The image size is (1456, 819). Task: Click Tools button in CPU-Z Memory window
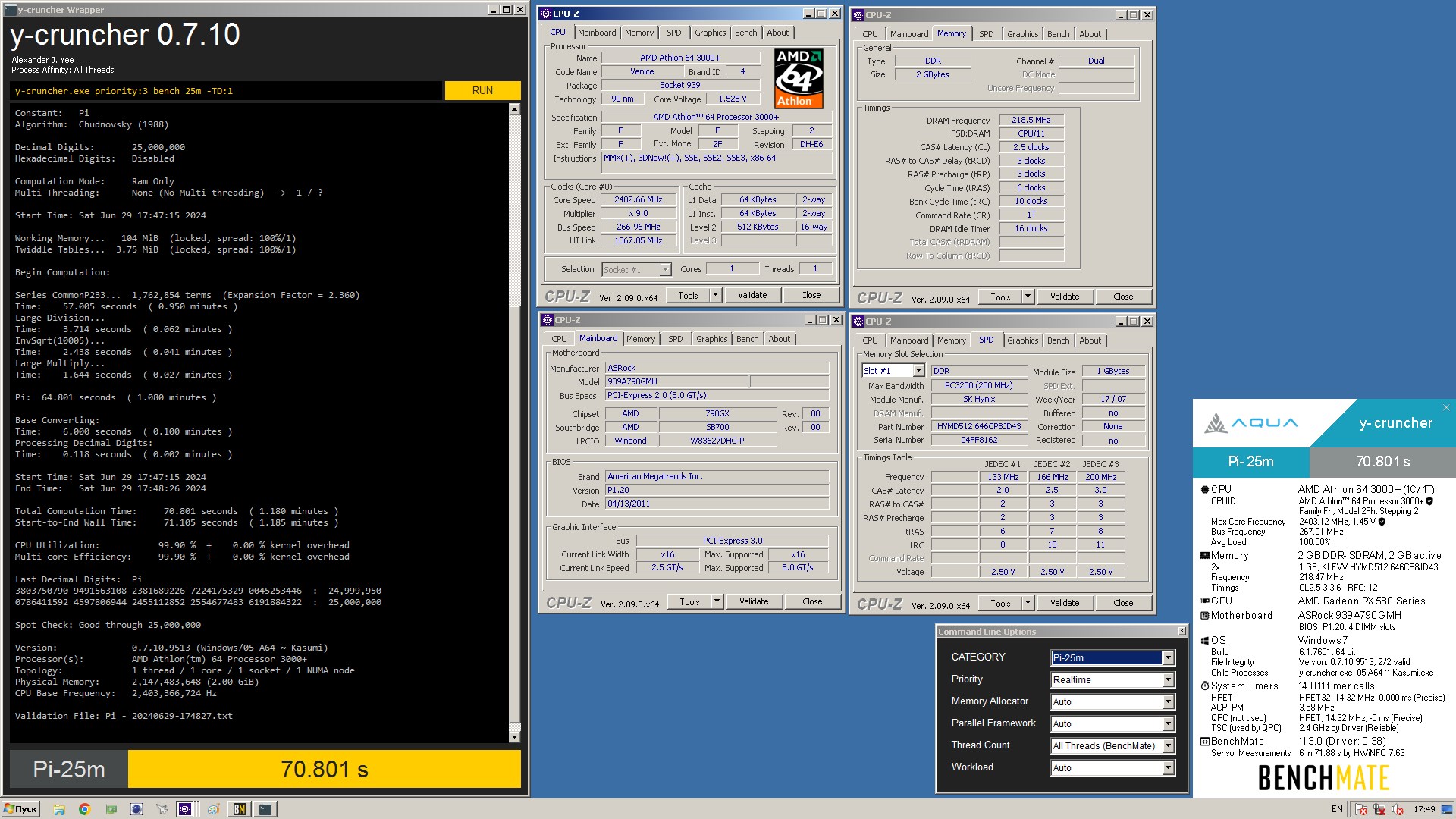[x=1000, y=297]
